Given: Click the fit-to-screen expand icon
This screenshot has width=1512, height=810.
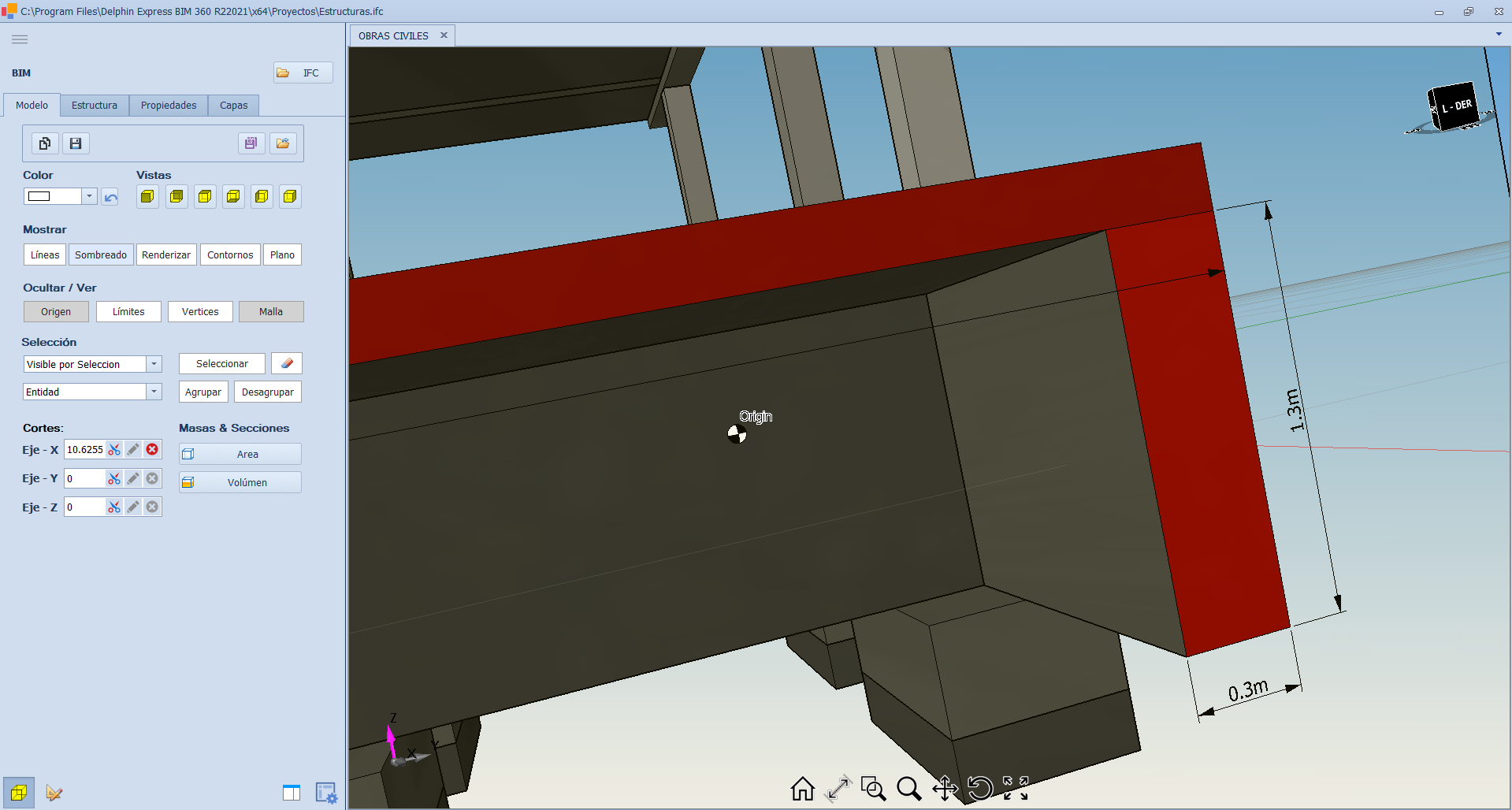Looking at the screenshot, I should (1016, 788).
